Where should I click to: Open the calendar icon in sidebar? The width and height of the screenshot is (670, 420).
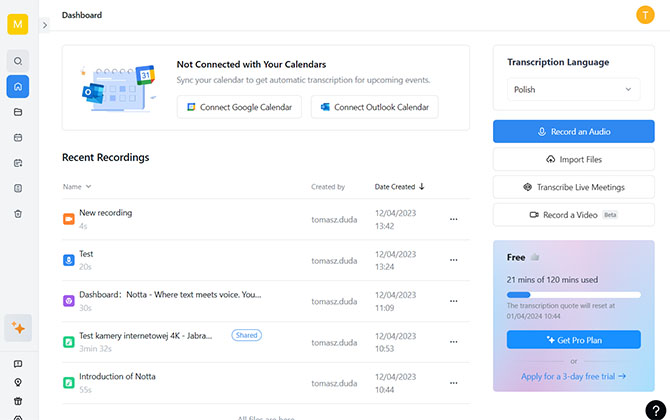pyautogui.click(x=18, y=138)
